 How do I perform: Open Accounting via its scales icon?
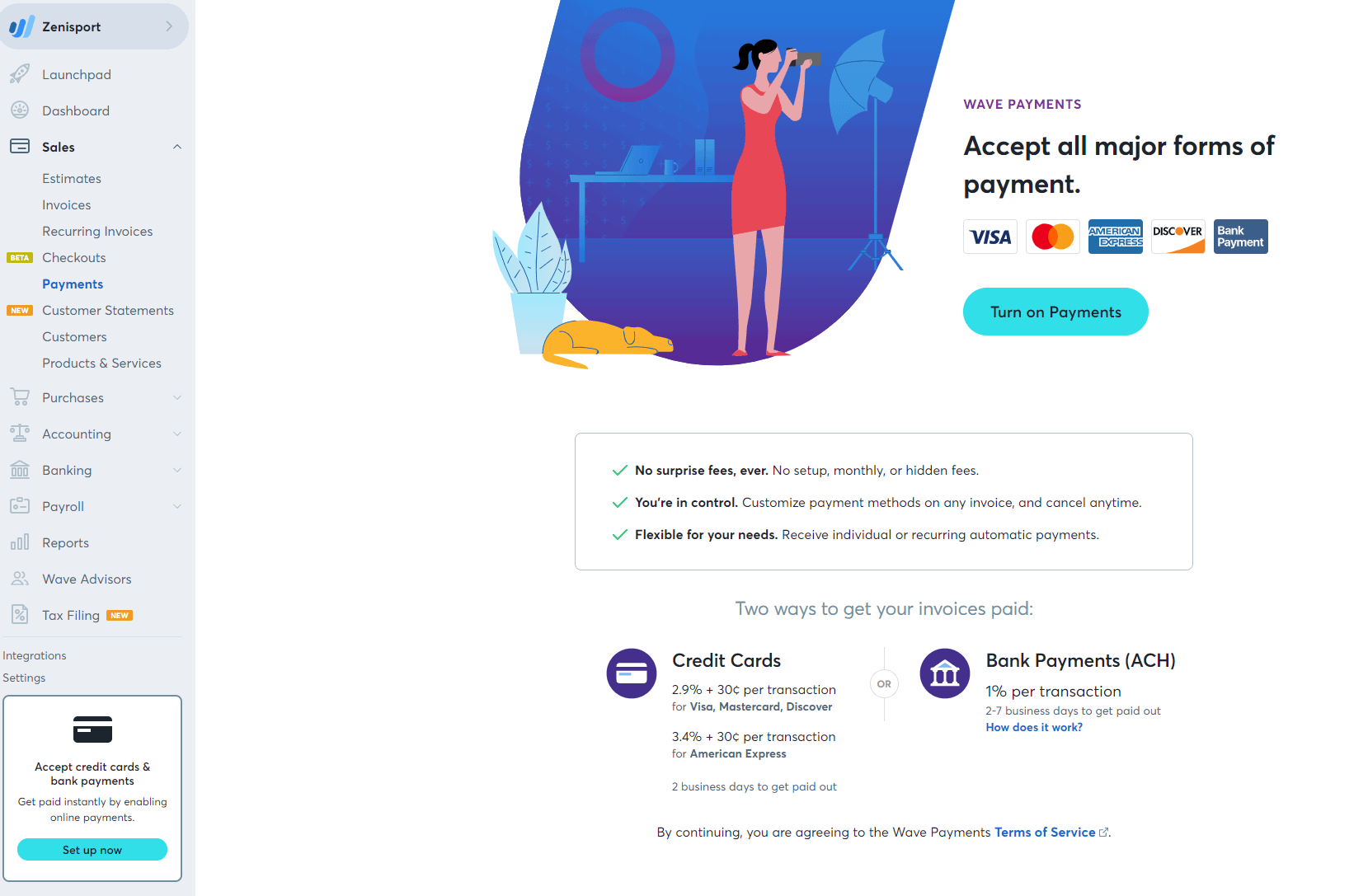coord(21,433)
